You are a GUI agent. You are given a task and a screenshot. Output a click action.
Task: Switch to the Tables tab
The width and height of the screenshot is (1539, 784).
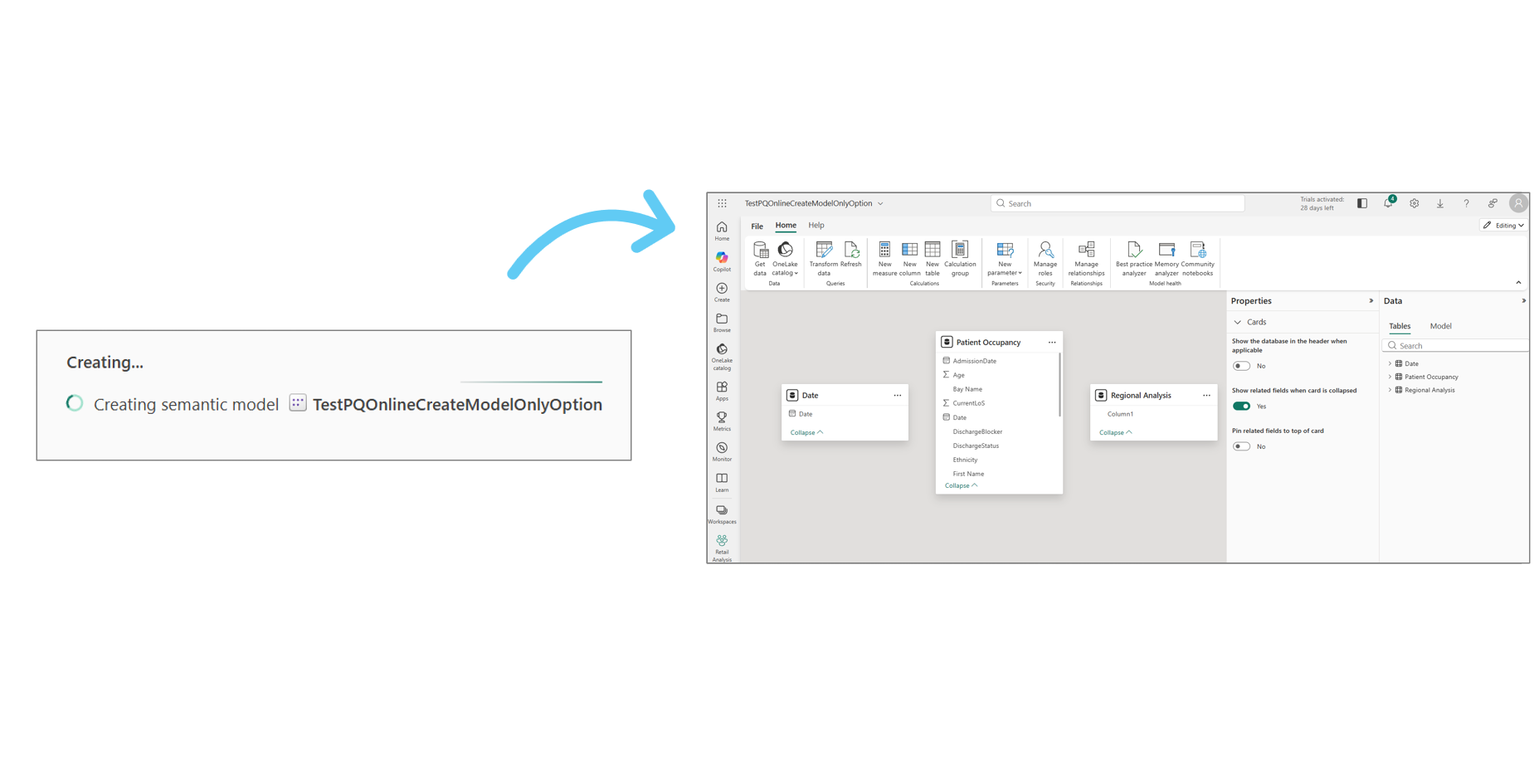[x=1400, y=326]
